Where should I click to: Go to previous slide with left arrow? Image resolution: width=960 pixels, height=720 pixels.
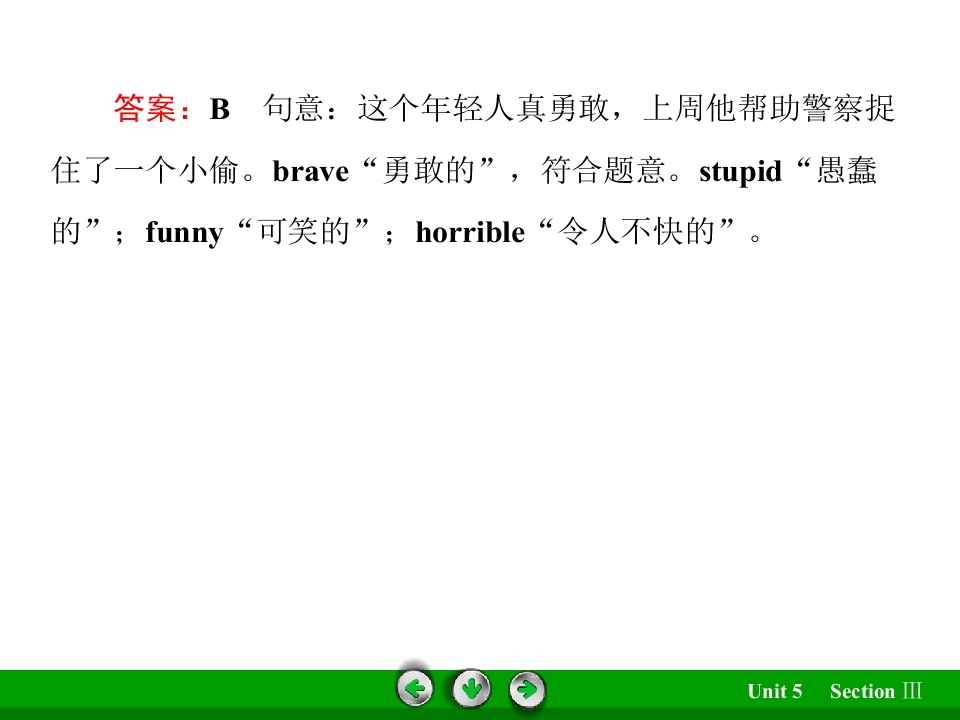tap(415, 689)
